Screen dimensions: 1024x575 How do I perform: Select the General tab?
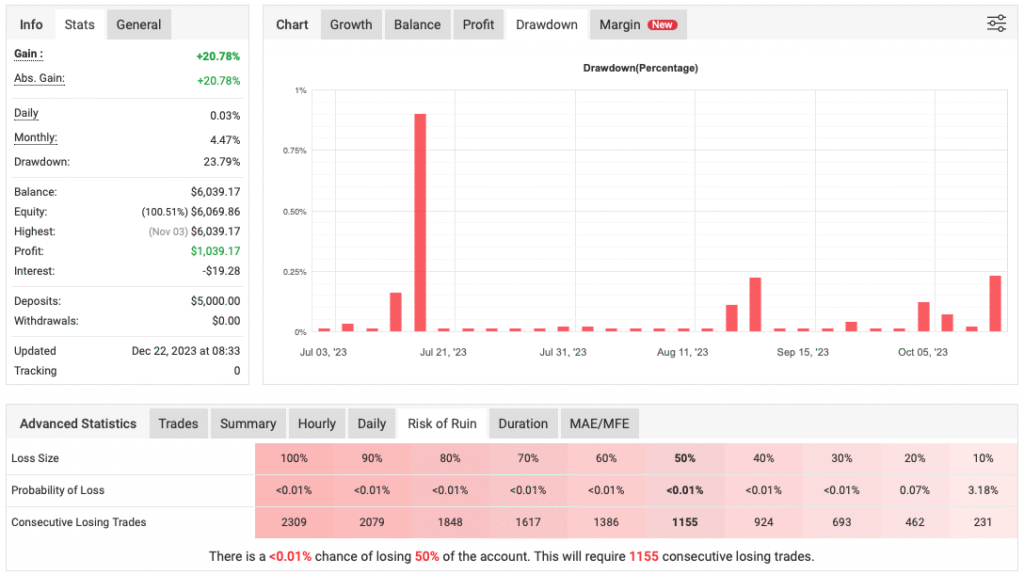[x=139, y=25]
